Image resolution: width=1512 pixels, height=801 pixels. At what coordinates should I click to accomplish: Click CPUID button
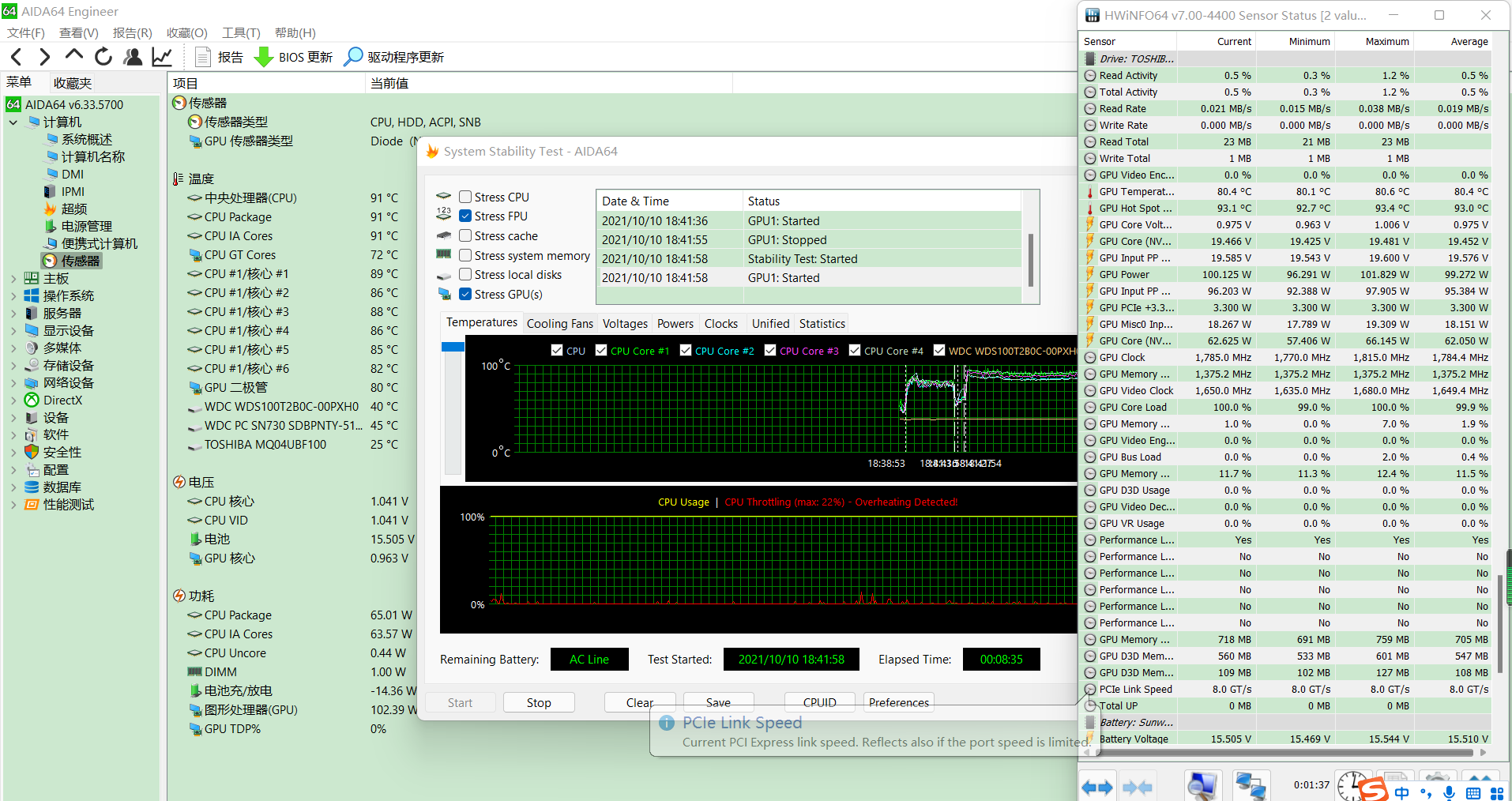(x=819, y=702)
